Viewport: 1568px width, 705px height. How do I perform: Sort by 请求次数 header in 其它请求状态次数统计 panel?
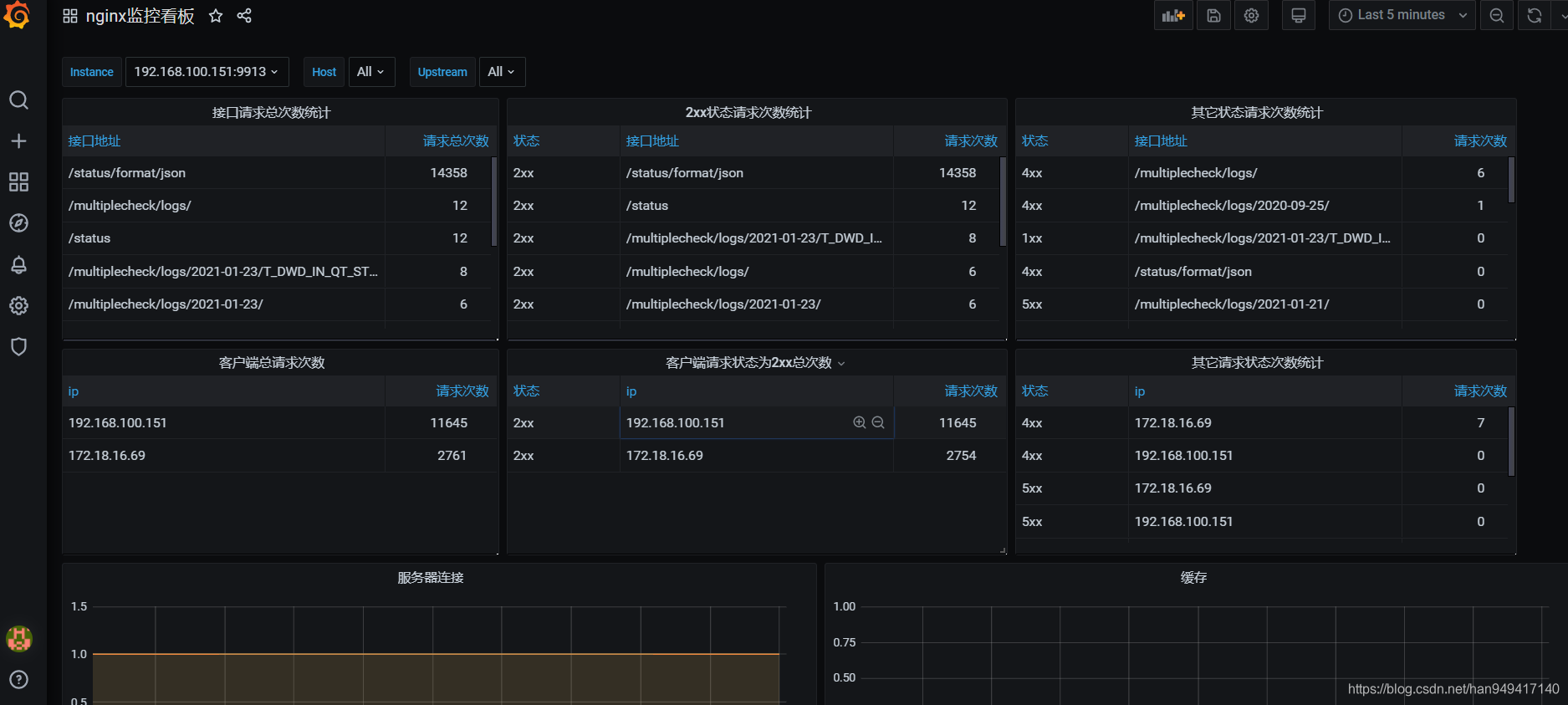[x=1480, y=391]
